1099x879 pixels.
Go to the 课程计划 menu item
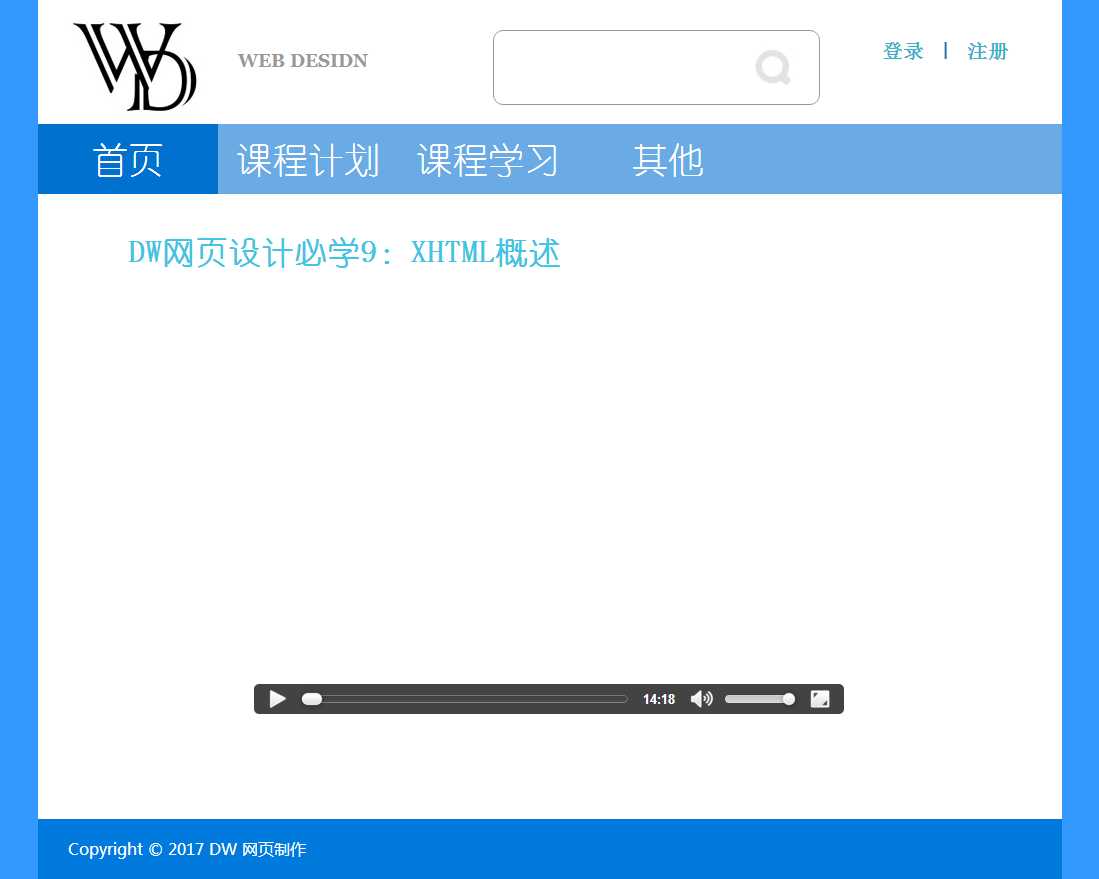click(x=308, y=160)
